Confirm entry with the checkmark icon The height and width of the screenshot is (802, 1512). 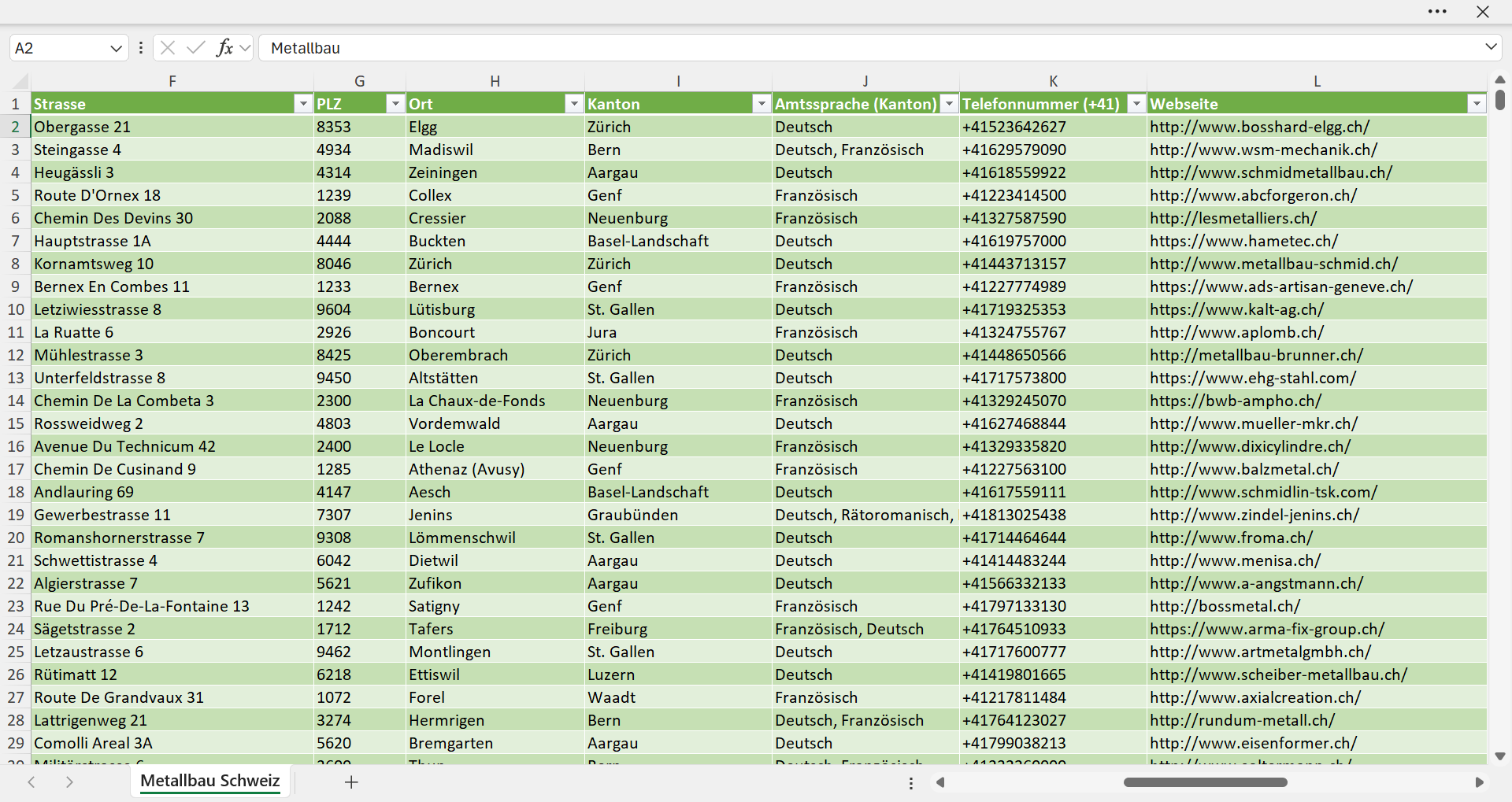[x=196, y=48]
